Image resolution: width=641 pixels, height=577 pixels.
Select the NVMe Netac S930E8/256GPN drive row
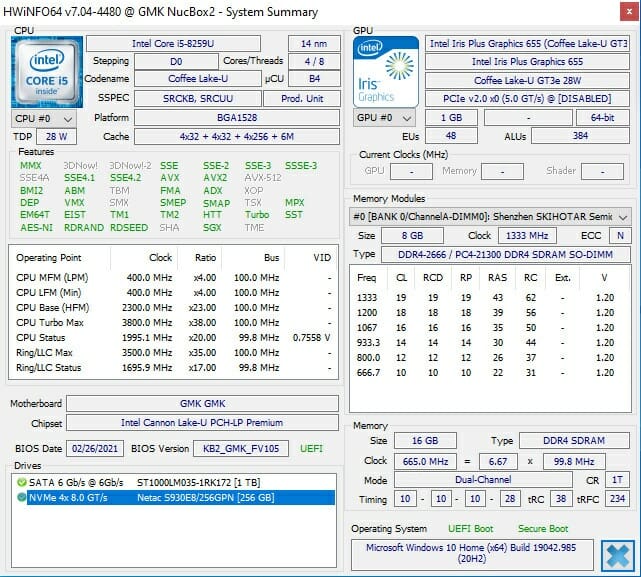click(x=174, y=498)
